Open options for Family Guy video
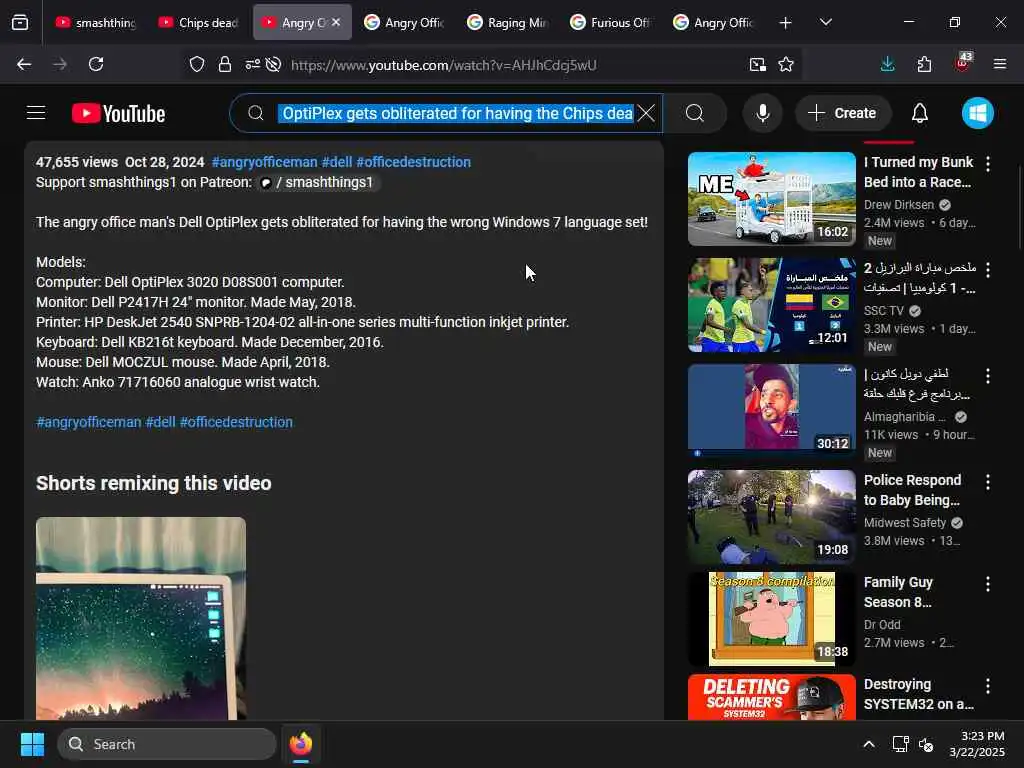 point(987,584)
